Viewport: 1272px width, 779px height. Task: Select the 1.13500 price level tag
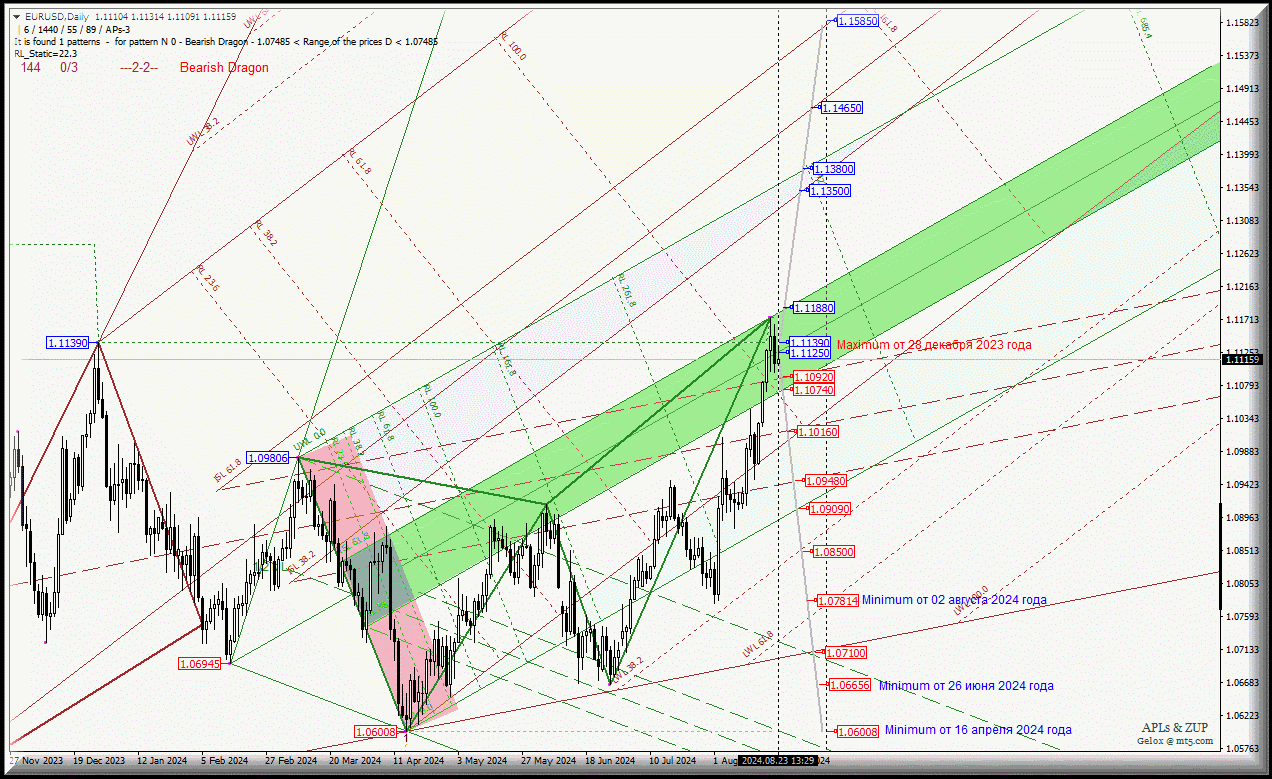tap(830, 191)
